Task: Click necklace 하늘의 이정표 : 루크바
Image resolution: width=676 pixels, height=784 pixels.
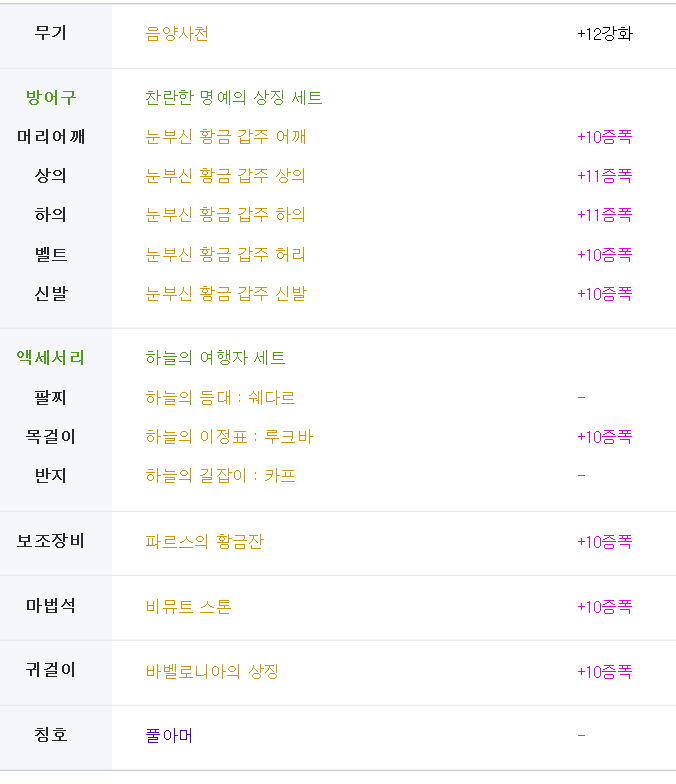Action: pyautogui.click(x=229, y=436)
